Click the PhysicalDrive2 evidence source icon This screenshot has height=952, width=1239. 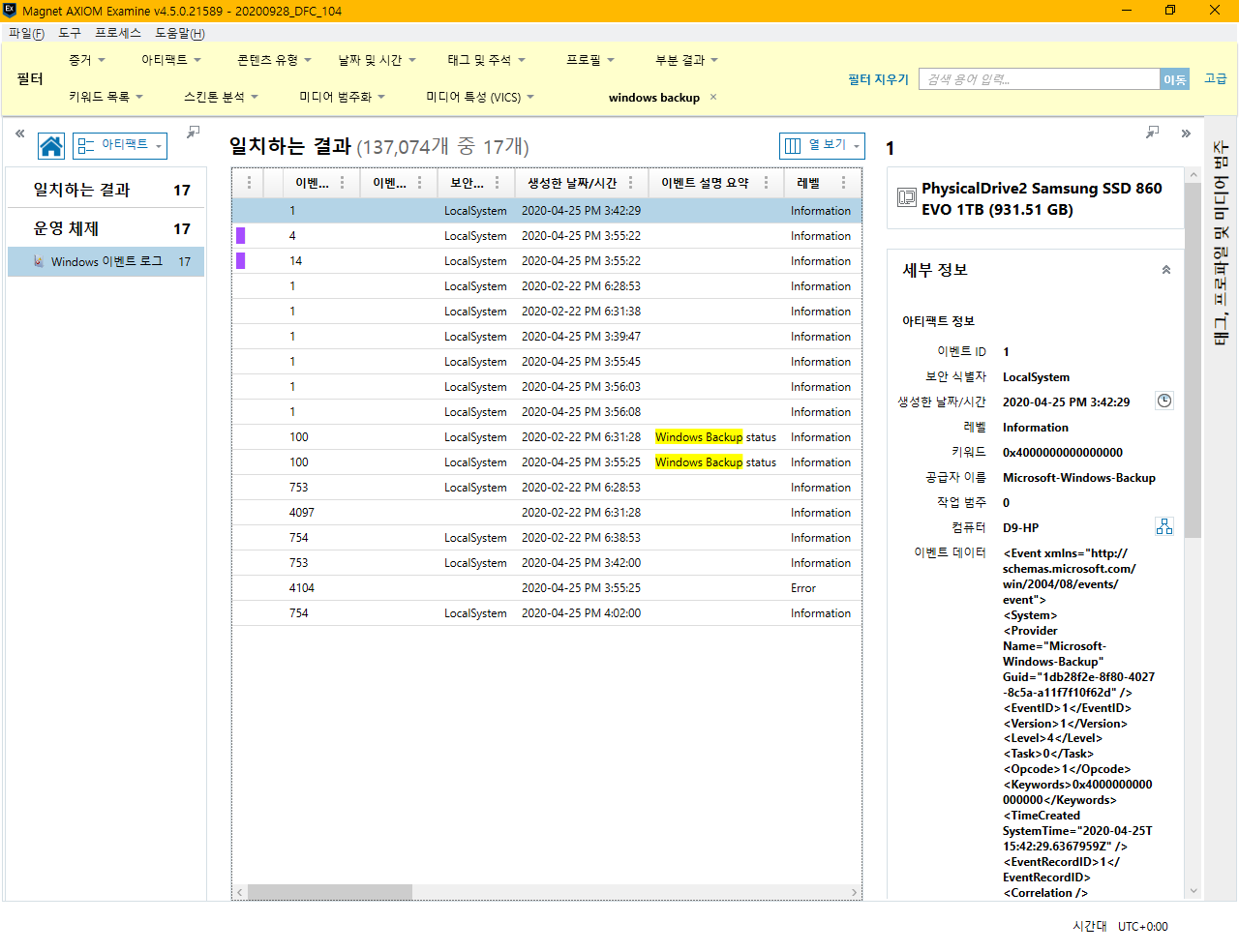(x=906, y=197)
